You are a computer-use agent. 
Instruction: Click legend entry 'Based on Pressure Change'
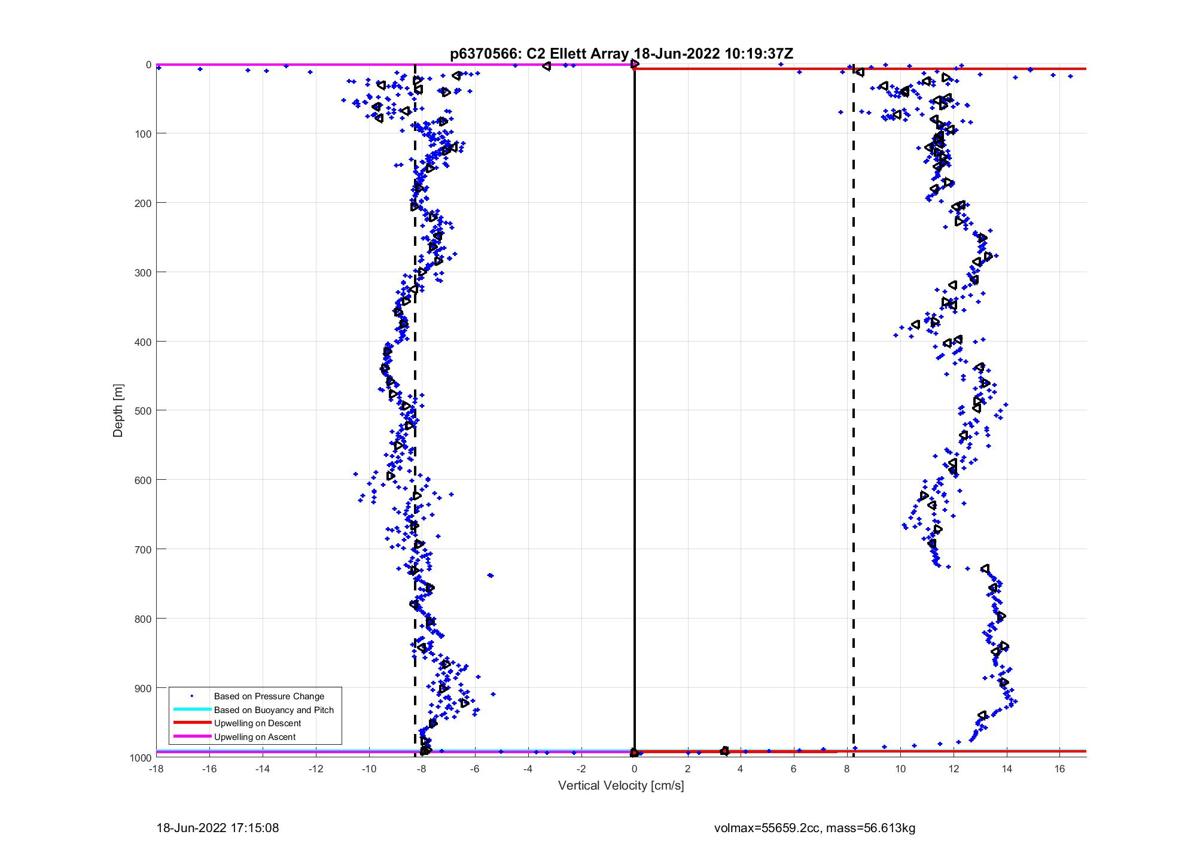[x=269, y=695]
